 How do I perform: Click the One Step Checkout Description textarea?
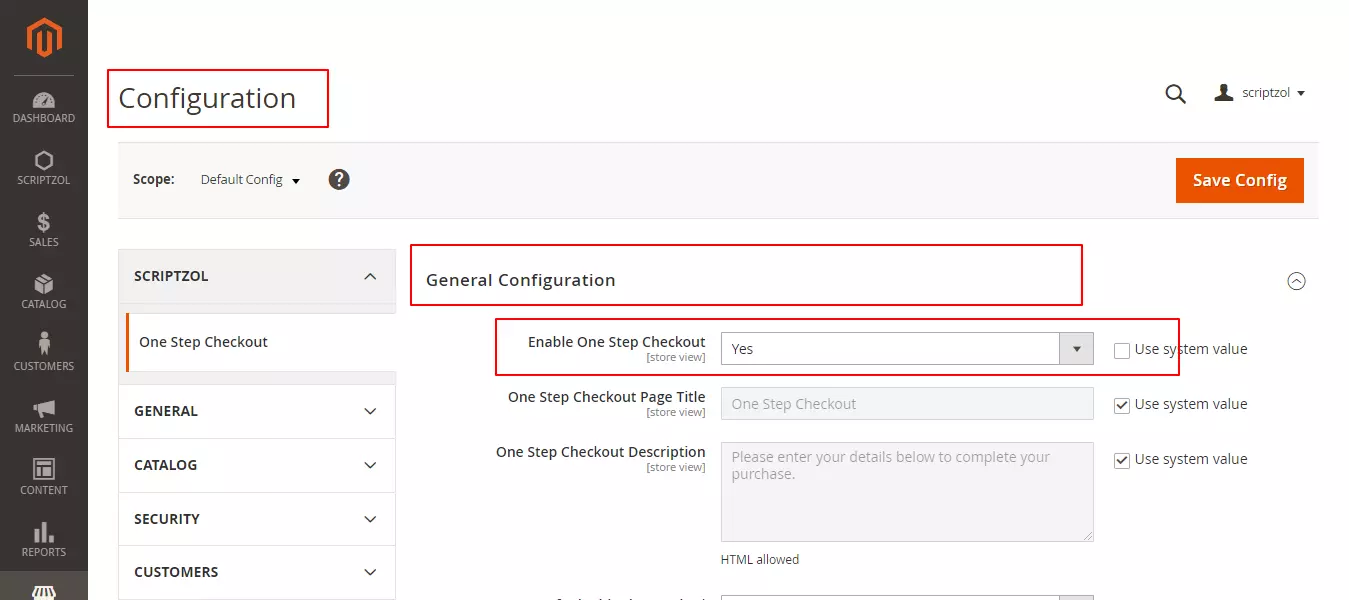907,492
